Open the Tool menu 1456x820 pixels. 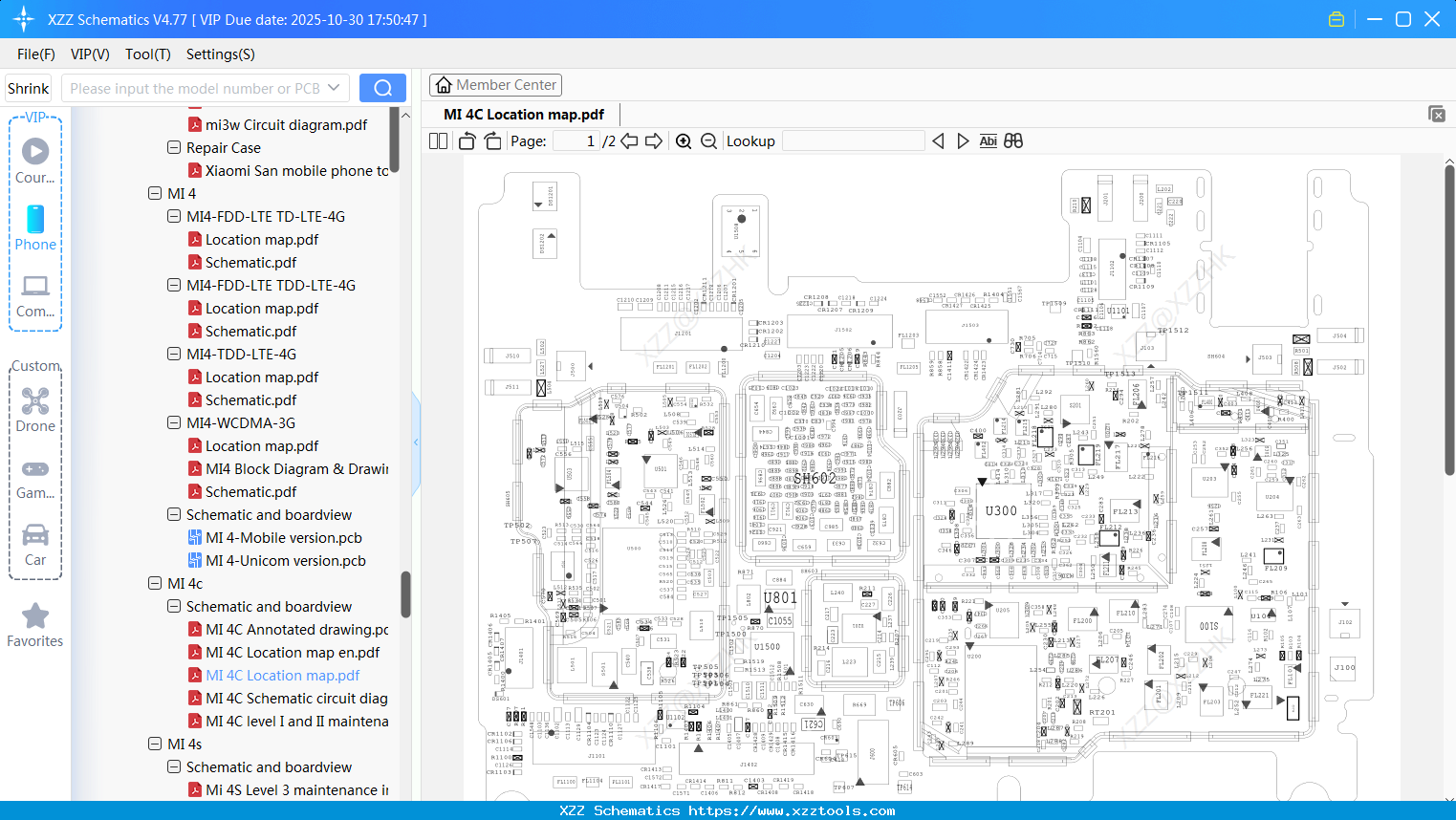tap(147, 54)
